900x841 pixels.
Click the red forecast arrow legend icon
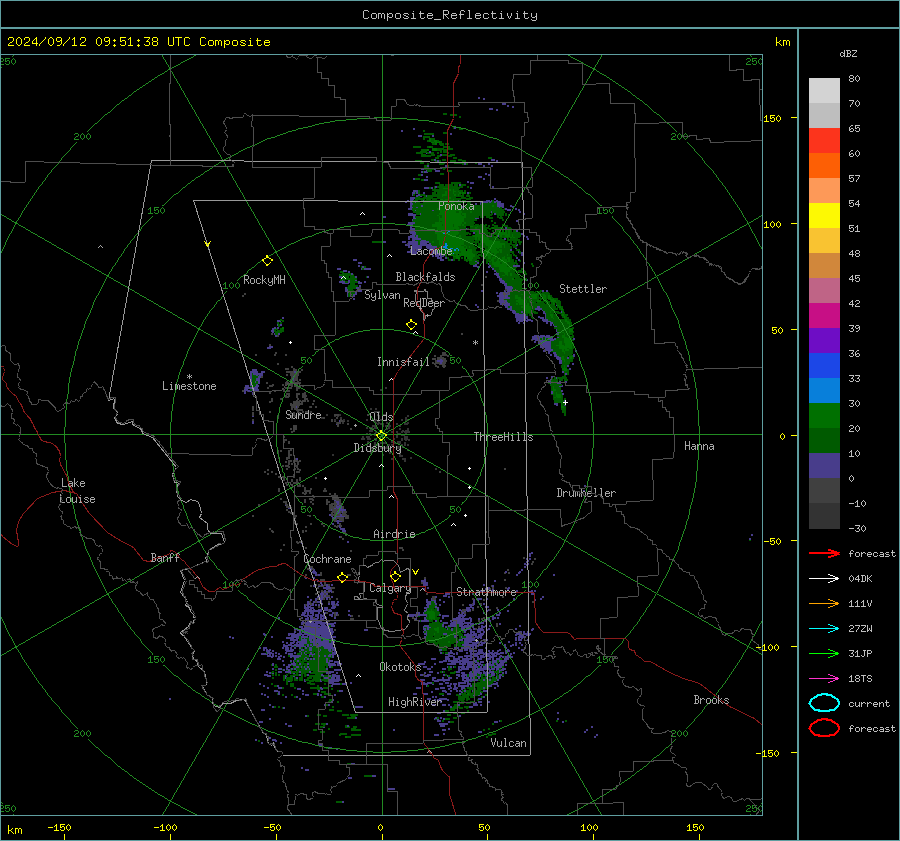click(824, 553)
